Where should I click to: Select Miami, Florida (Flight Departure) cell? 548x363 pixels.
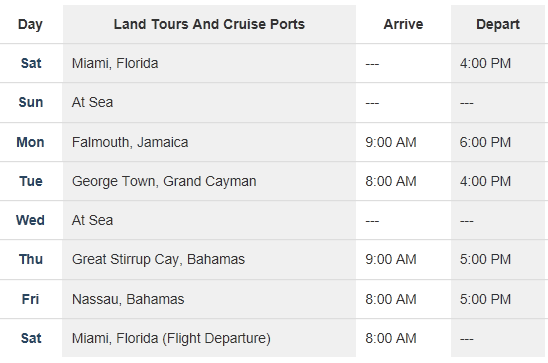click(171, 339)
